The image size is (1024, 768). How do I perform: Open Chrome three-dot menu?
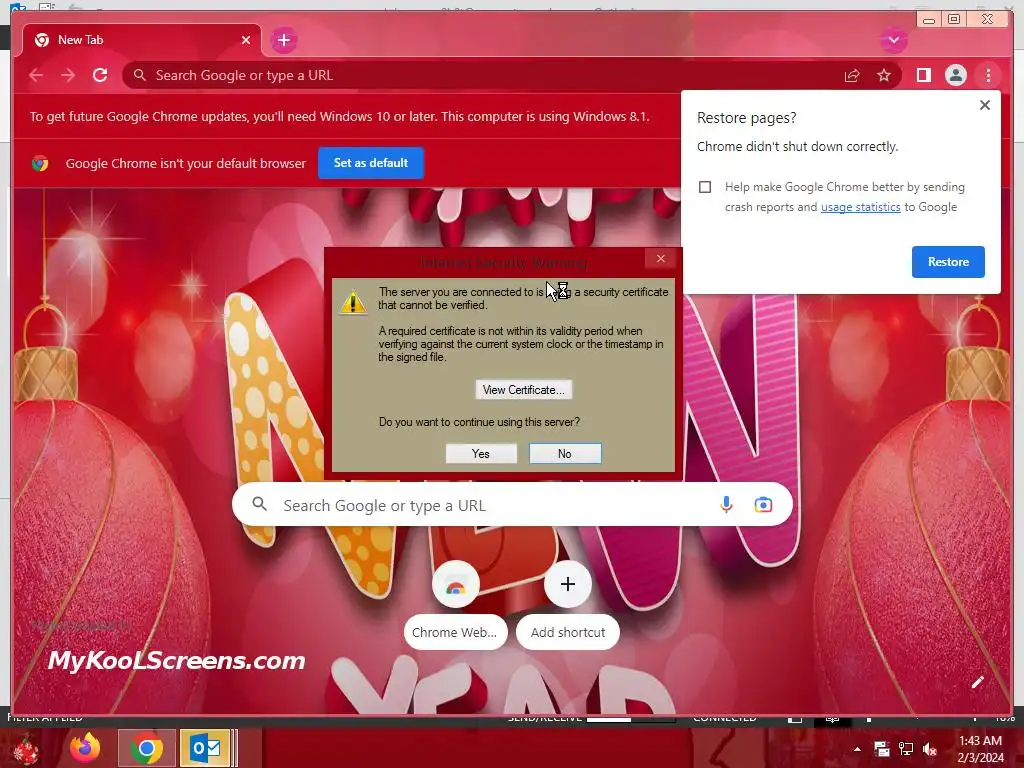pyautogui.click(x=988, y=75)
